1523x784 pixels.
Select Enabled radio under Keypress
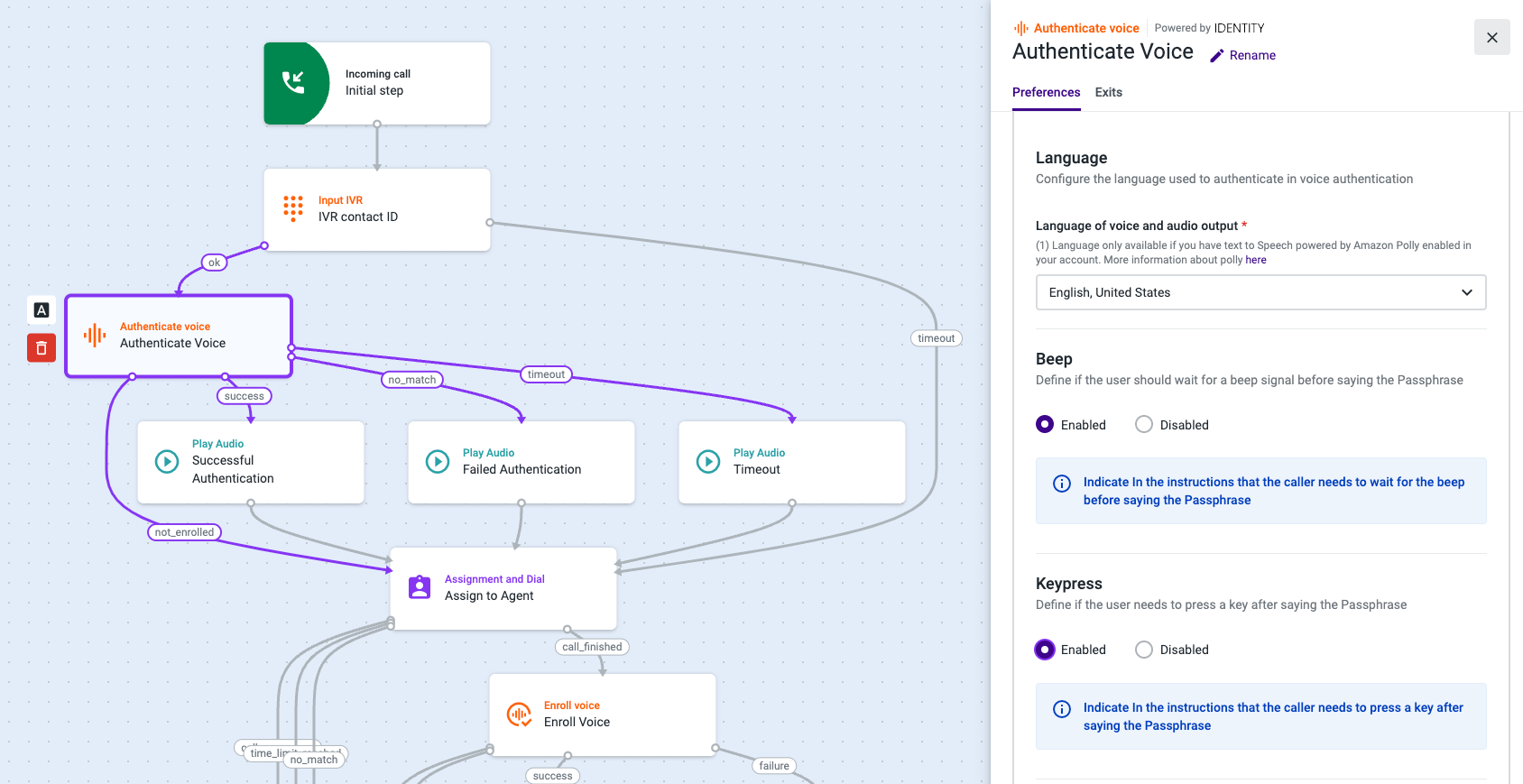coord(1045,650)
